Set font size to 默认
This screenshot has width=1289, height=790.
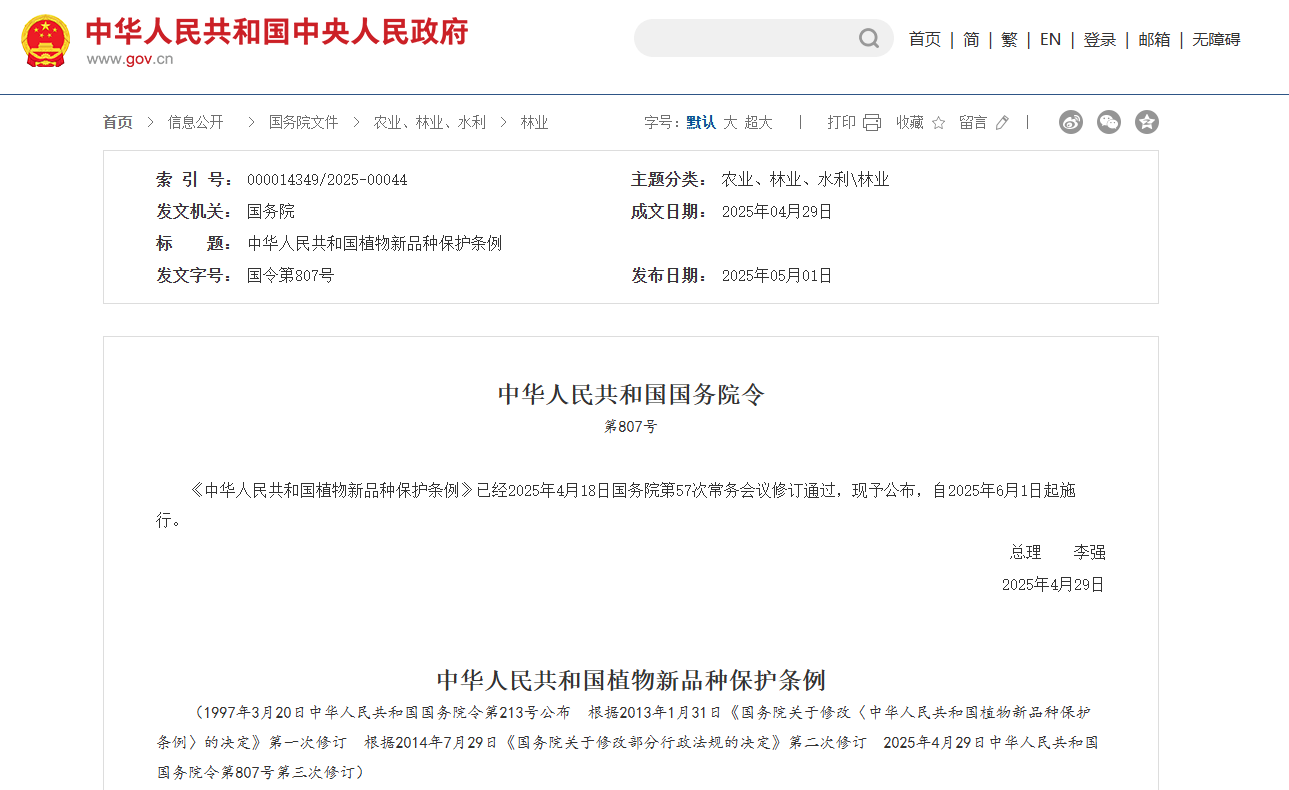(701, 122)
